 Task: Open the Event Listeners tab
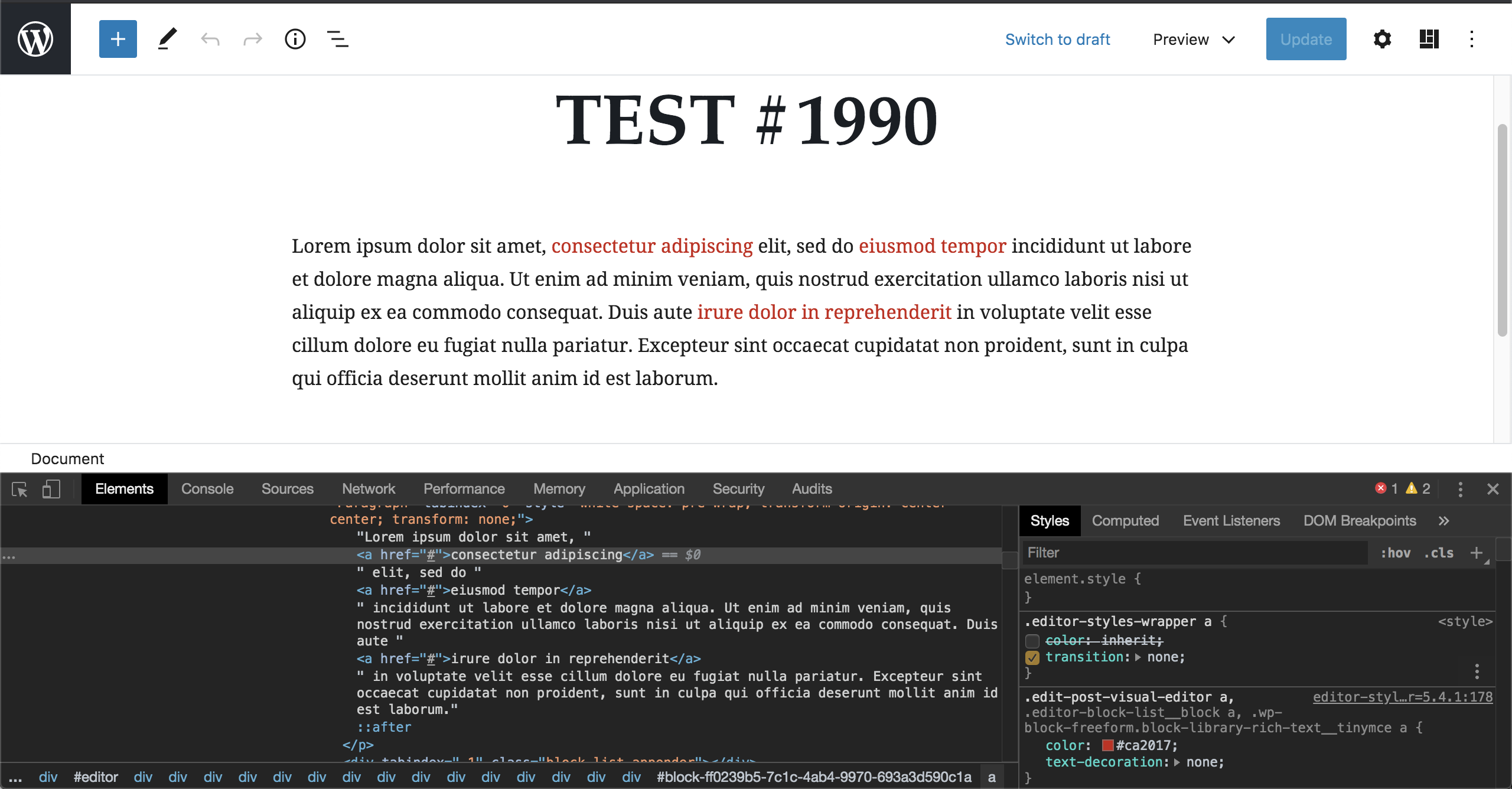(1231, 521)
